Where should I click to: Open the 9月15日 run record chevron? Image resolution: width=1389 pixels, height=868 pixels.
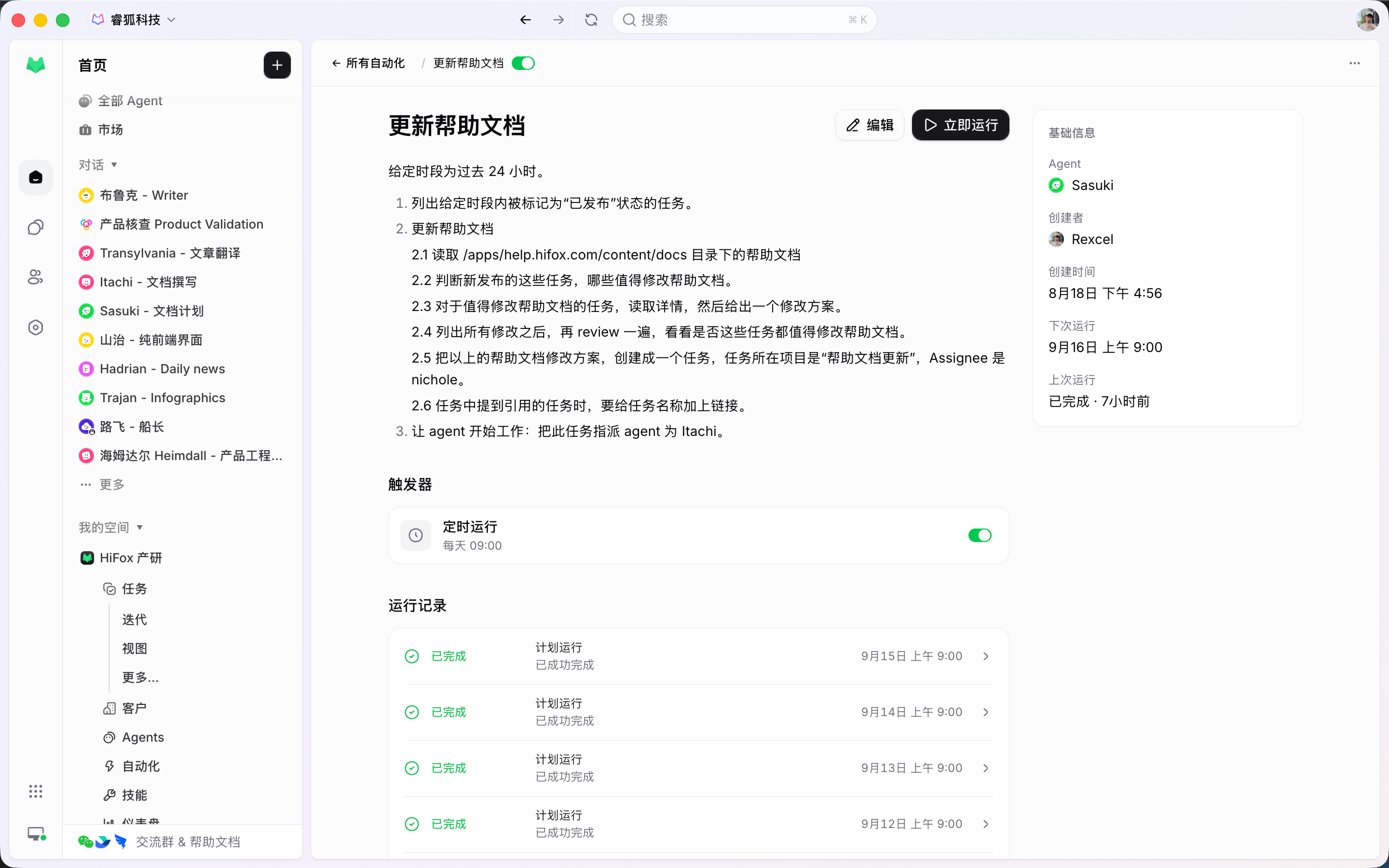(x=985, y=656)
